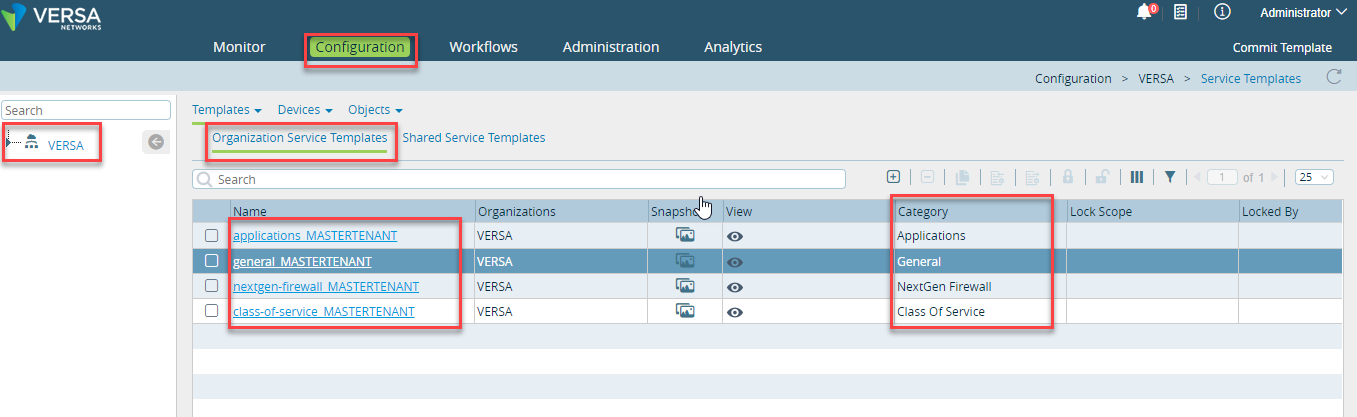The image size is (1357, 417).
Task: Collapse the left panel with arrow icon
Action: pos(155,142)
